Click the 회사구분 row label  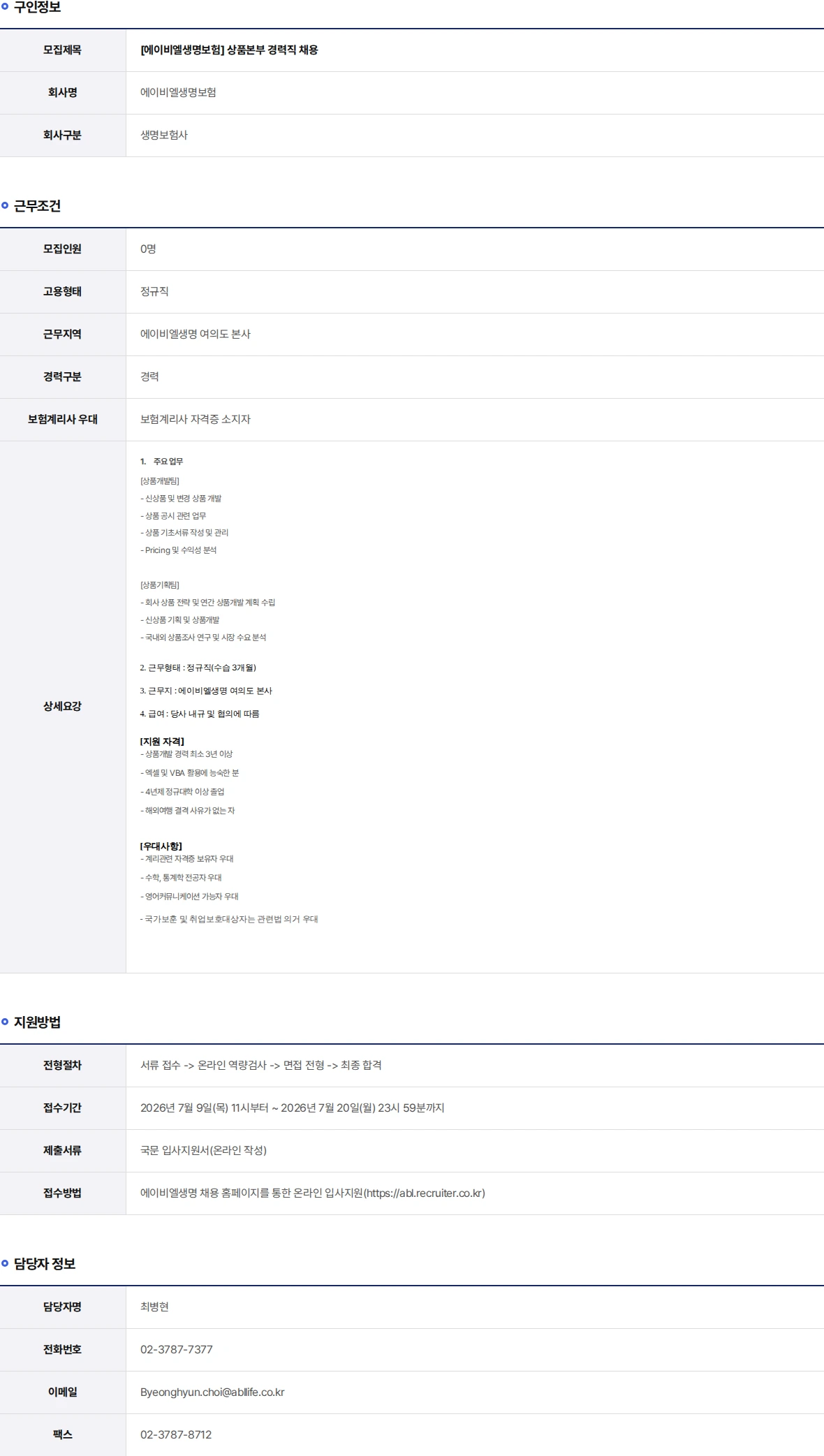pyautogui.click(x=63, y=135)
